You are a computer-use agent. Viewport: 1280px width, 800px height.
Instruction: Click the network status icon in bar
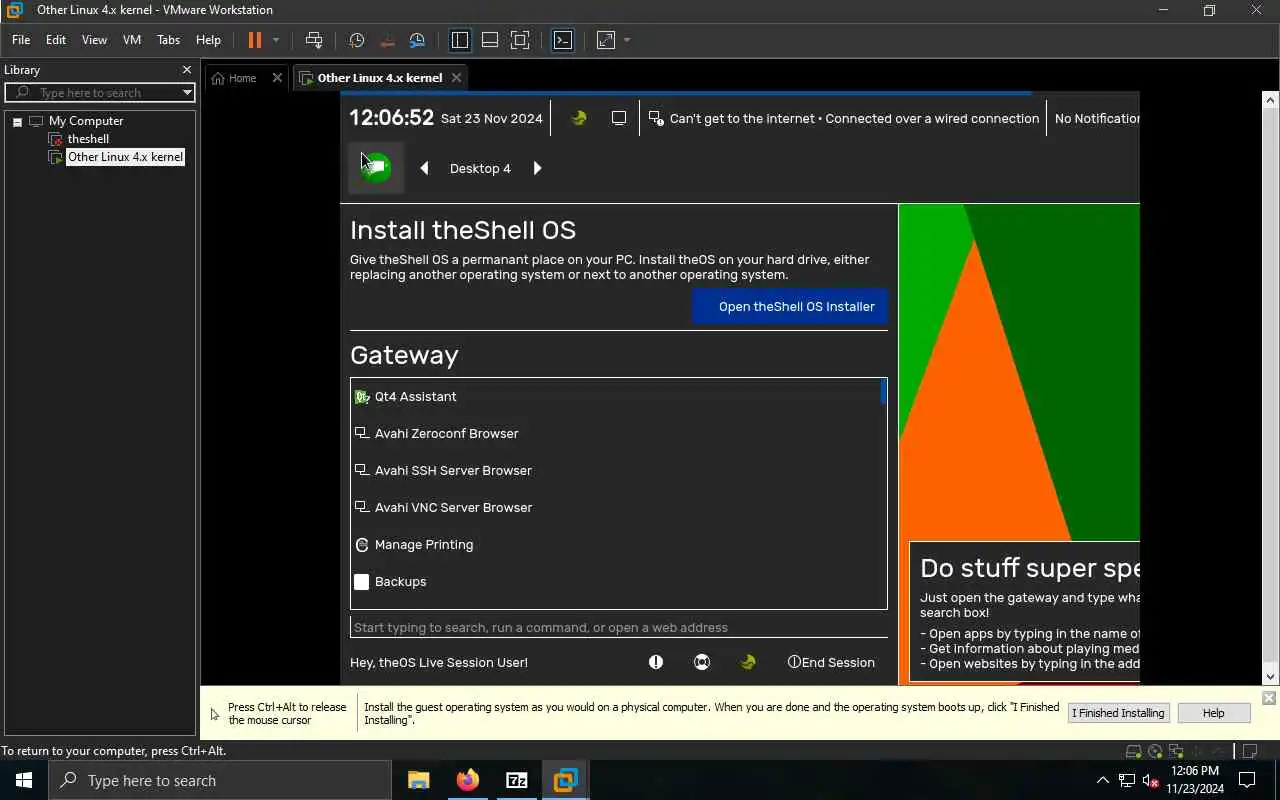pyautogui.click(x=656, y=118)
